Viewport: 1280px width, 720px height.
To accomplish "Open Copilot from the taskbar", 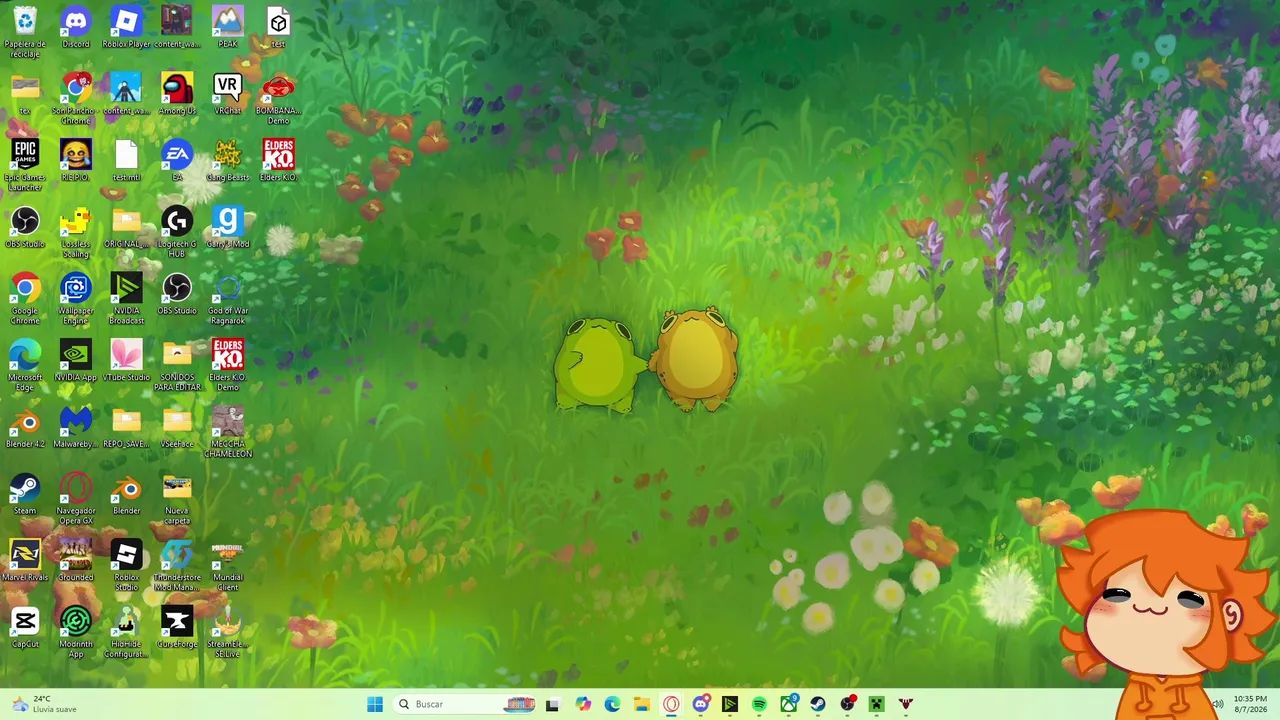I will [583, 704].
